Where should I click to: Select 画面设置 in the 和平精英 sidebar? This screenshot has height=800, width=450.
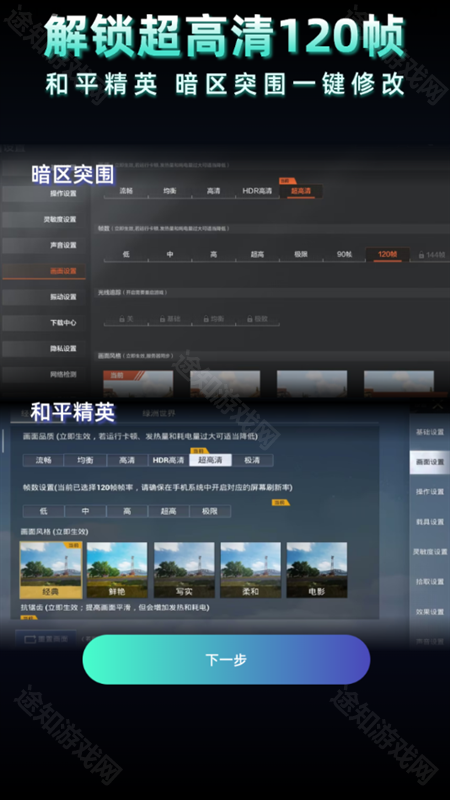430,462
